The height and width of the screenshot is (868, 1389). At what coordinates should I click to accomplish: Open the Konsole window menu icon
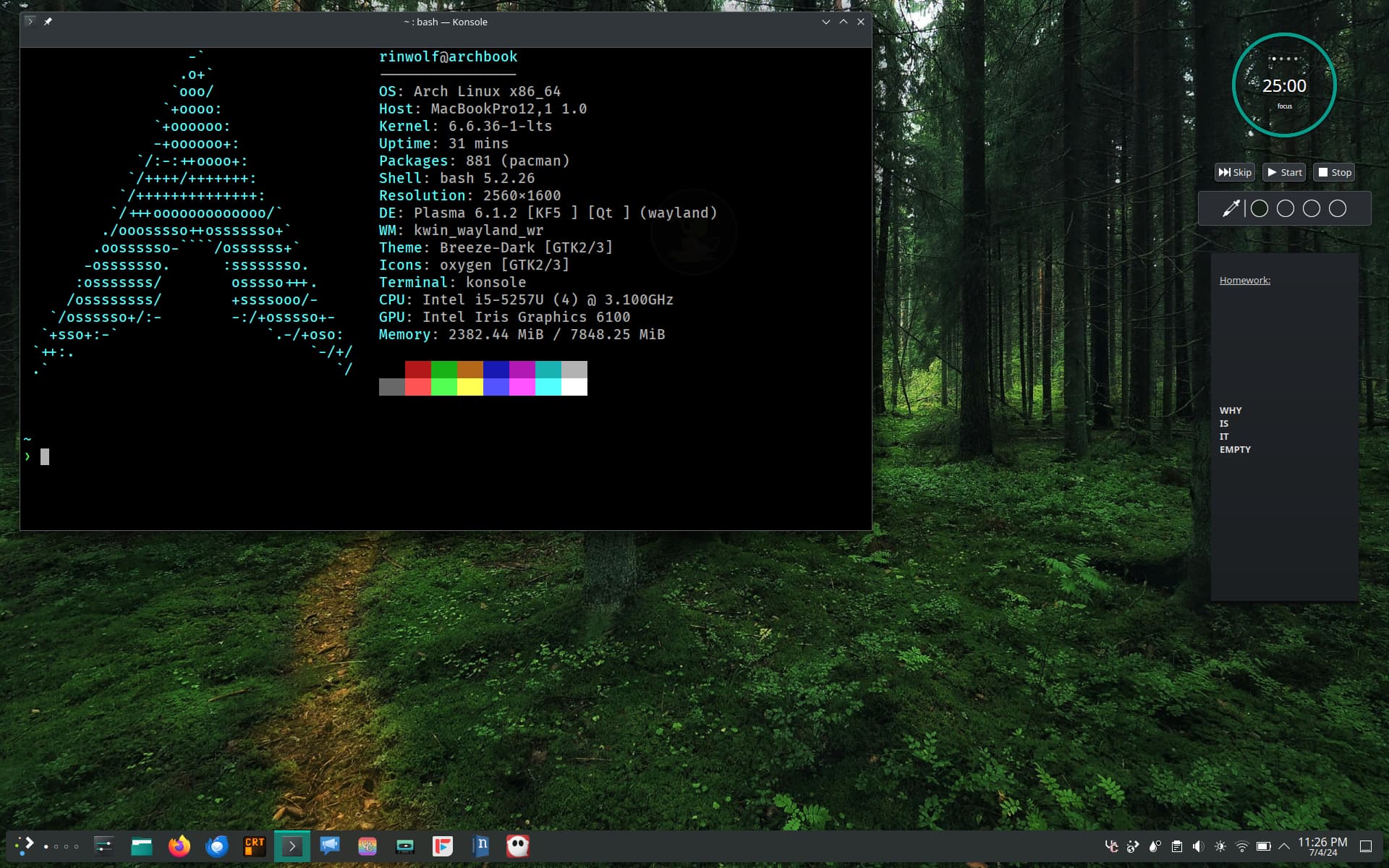tap(30, 22)
